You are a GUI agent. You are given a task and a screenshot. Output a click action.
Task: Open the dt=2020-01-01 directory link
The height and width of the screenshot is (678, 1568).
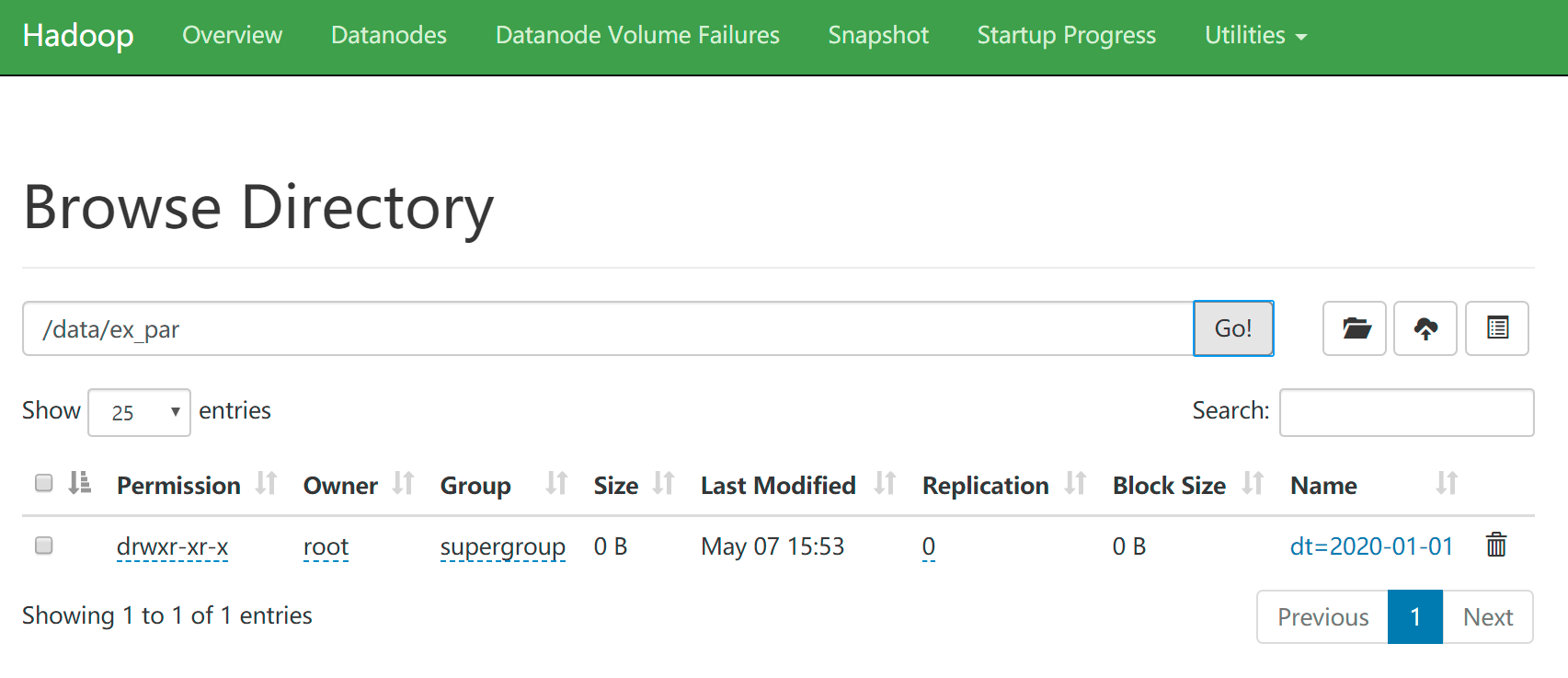pyautogui.click(x=1371, y=546)
